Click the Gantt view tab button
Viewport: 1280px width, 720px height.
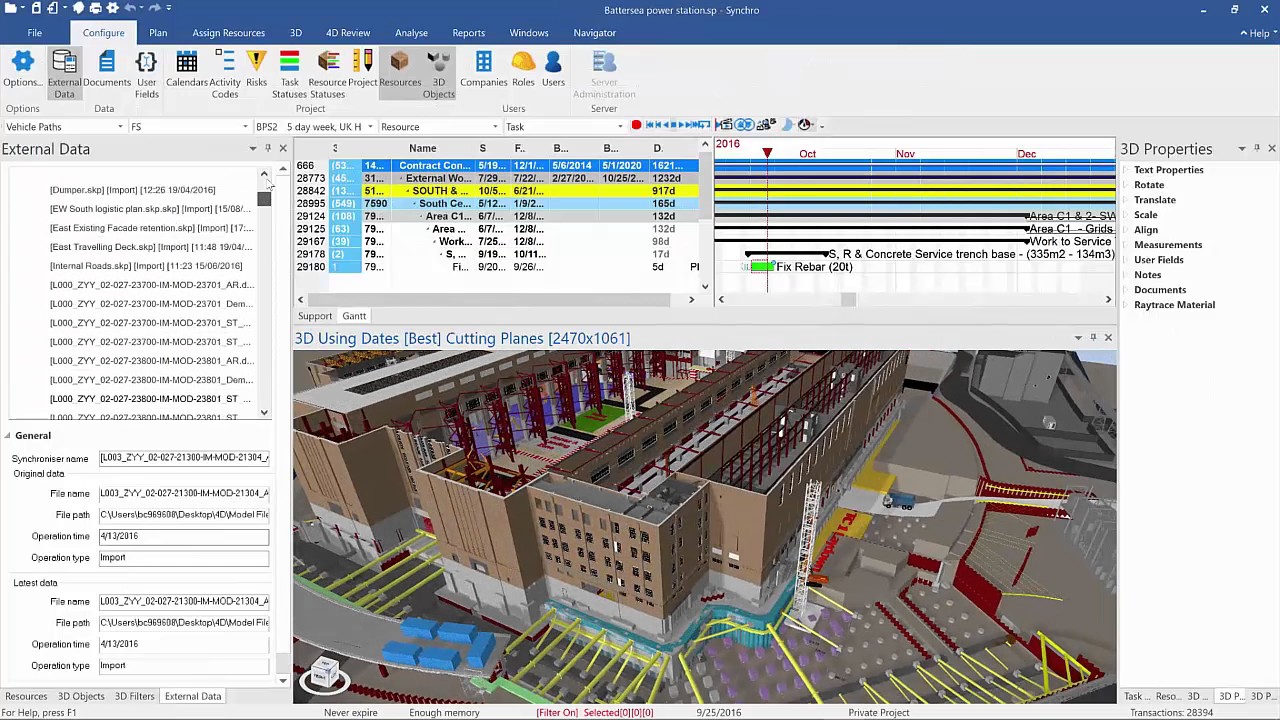click(x=354, y=316)
